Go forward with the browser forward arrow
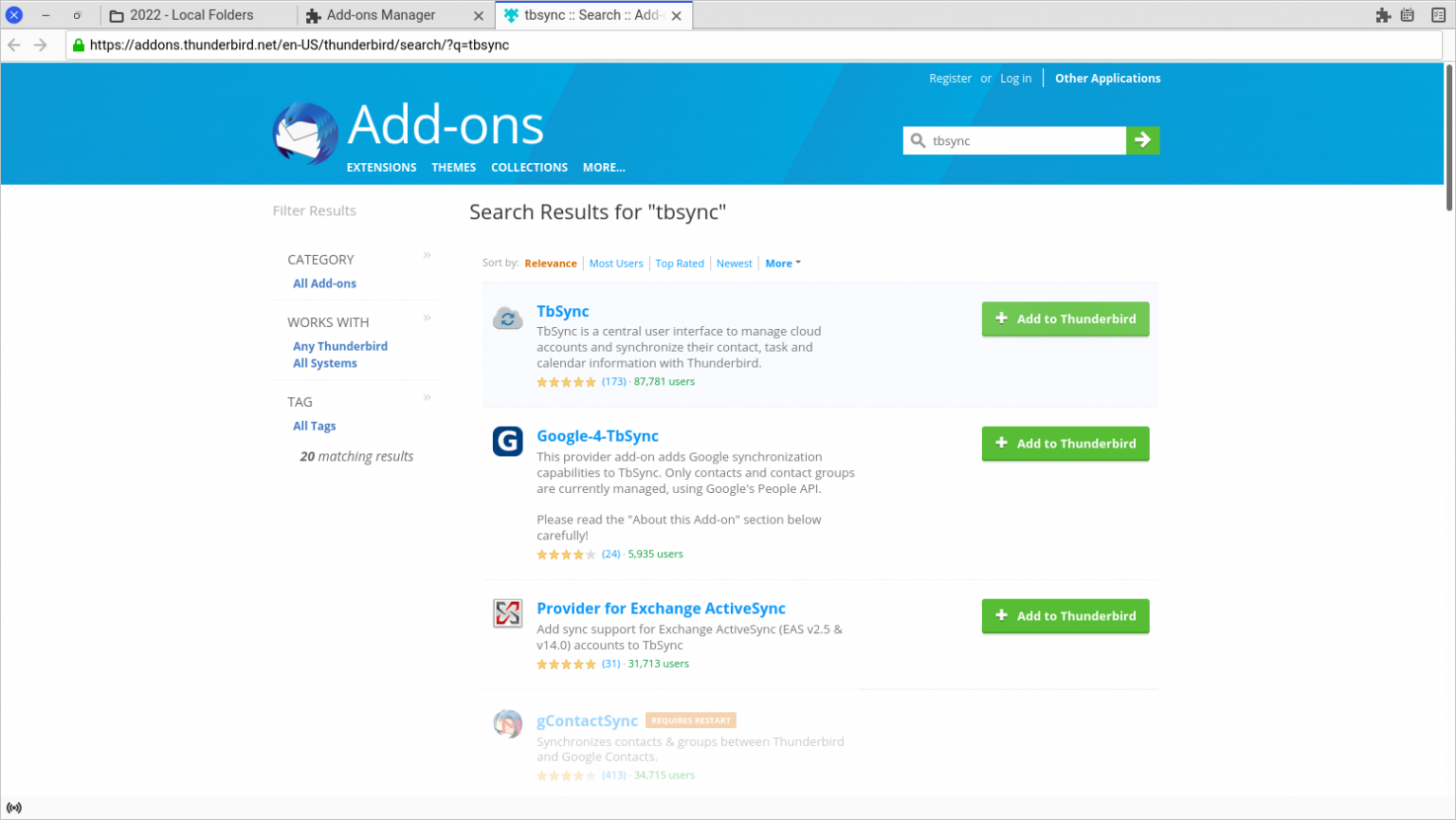This screenshot has height=820, width=1456. point(40,45)
